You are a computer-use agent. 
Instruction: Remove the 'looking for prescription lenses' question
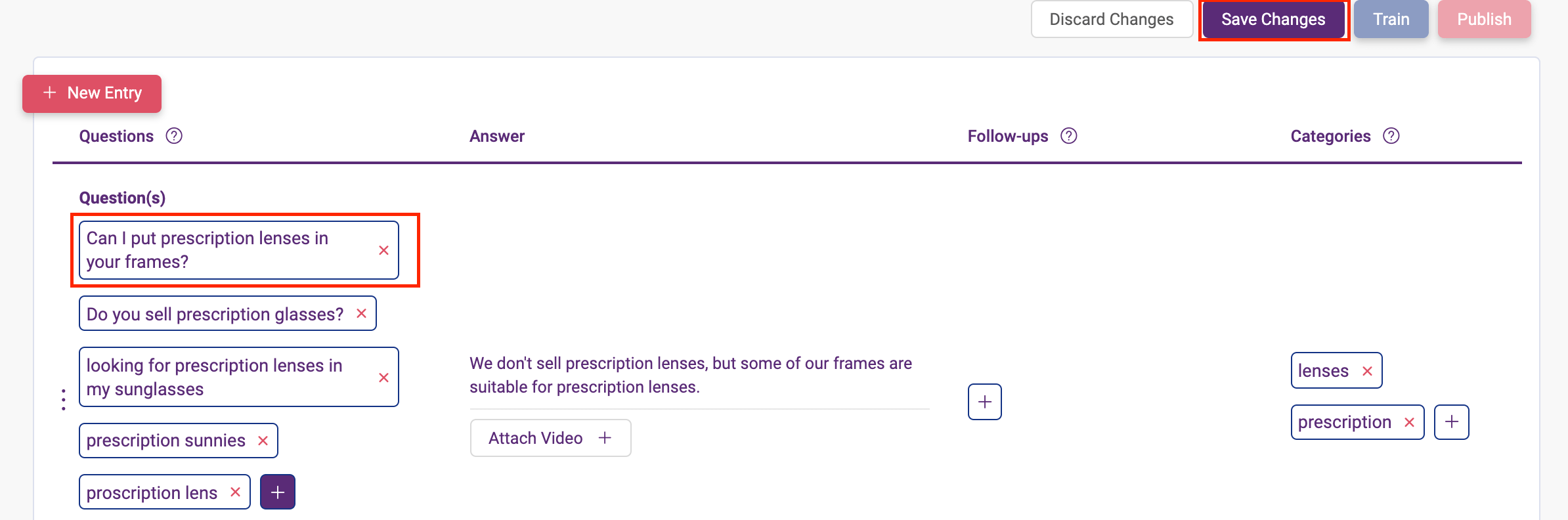tap(384, 378)
